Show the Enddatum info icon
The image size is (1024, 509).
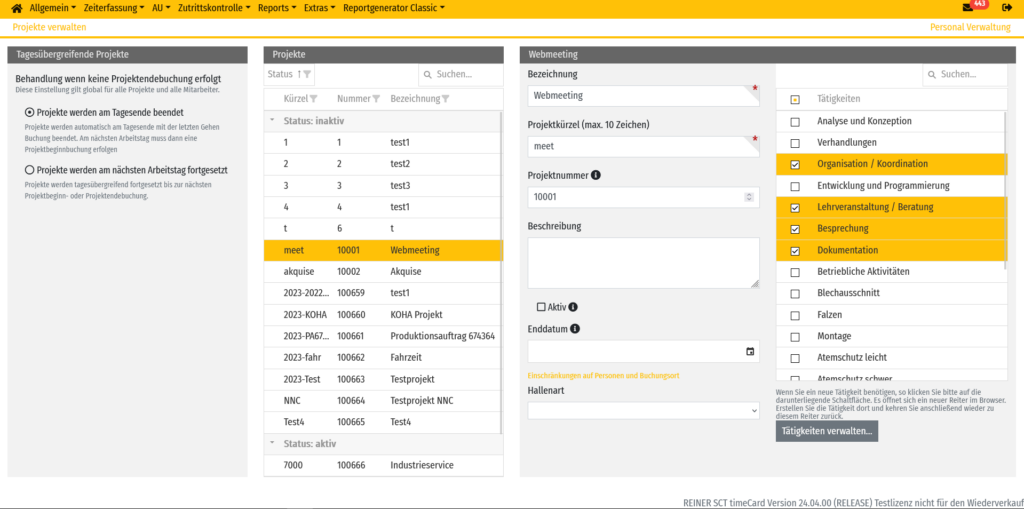tap(575, 329)
